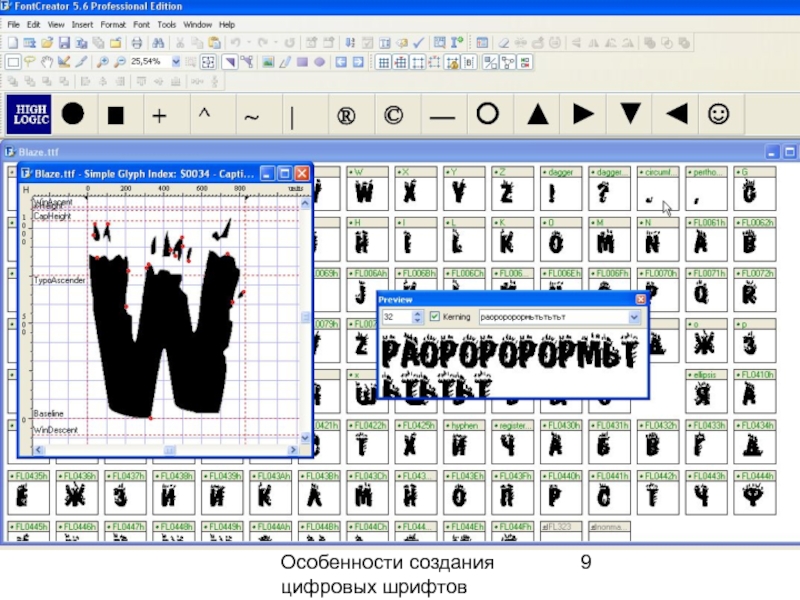This screenshot has height=600, width=800.
Task: Click the copyright symbol sample
Action: tap(394, 116)
